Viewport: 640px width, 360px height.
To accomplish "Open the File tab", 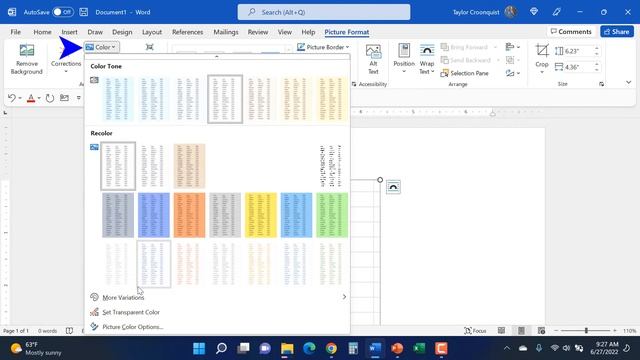I will (x=16, y=32).
